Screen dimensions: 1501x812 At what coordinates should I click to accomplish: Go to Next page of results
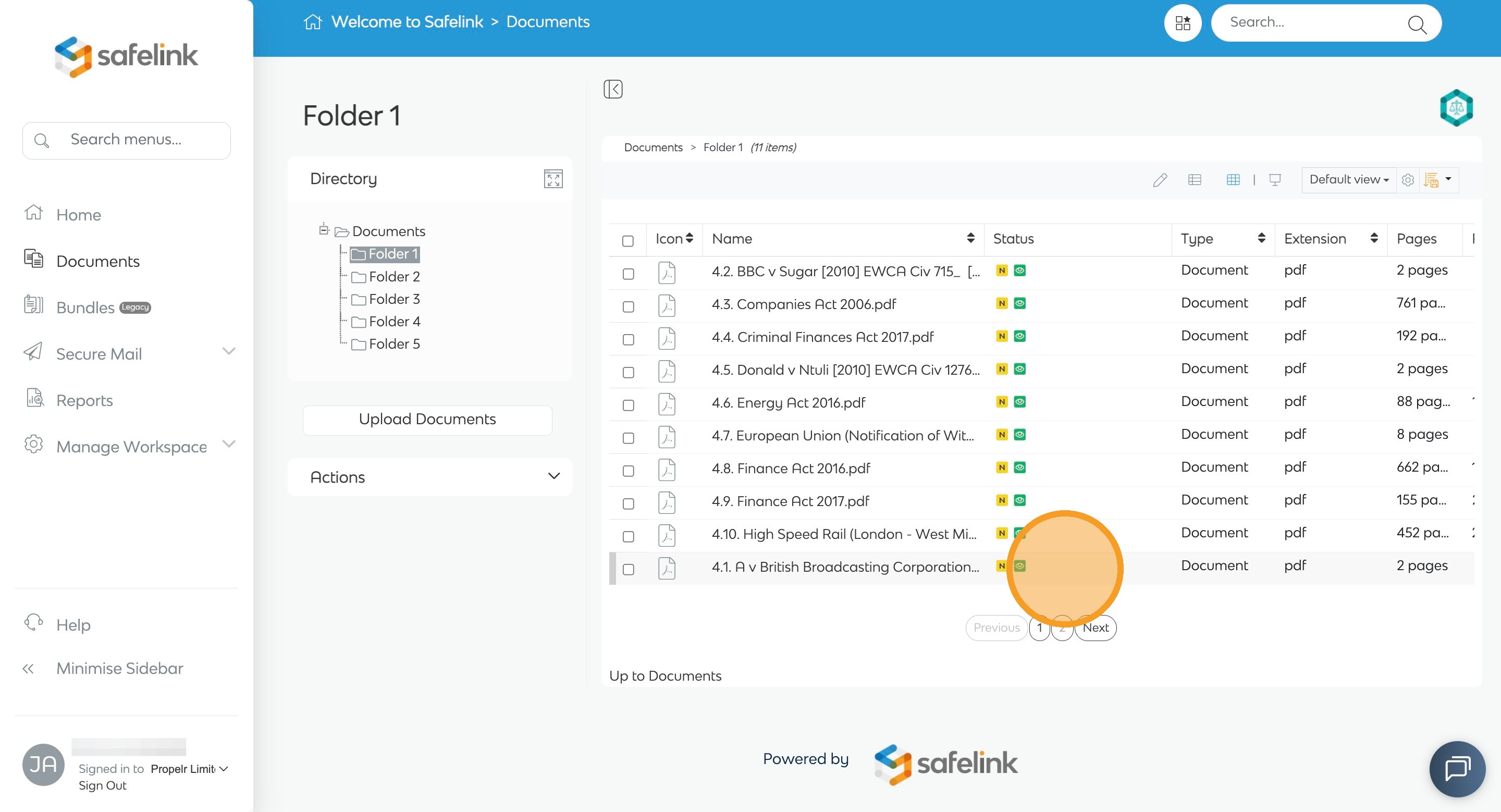(1096, 628)
